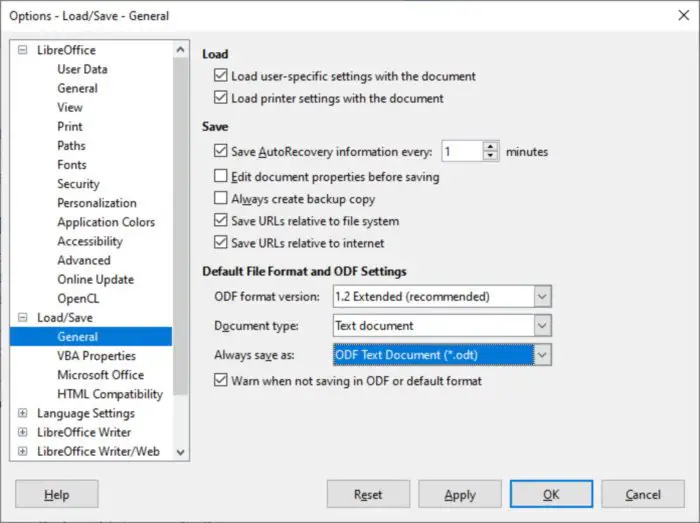Click the Reset button
The height and width of the screenshot is (523, 700).
(368, 494)
